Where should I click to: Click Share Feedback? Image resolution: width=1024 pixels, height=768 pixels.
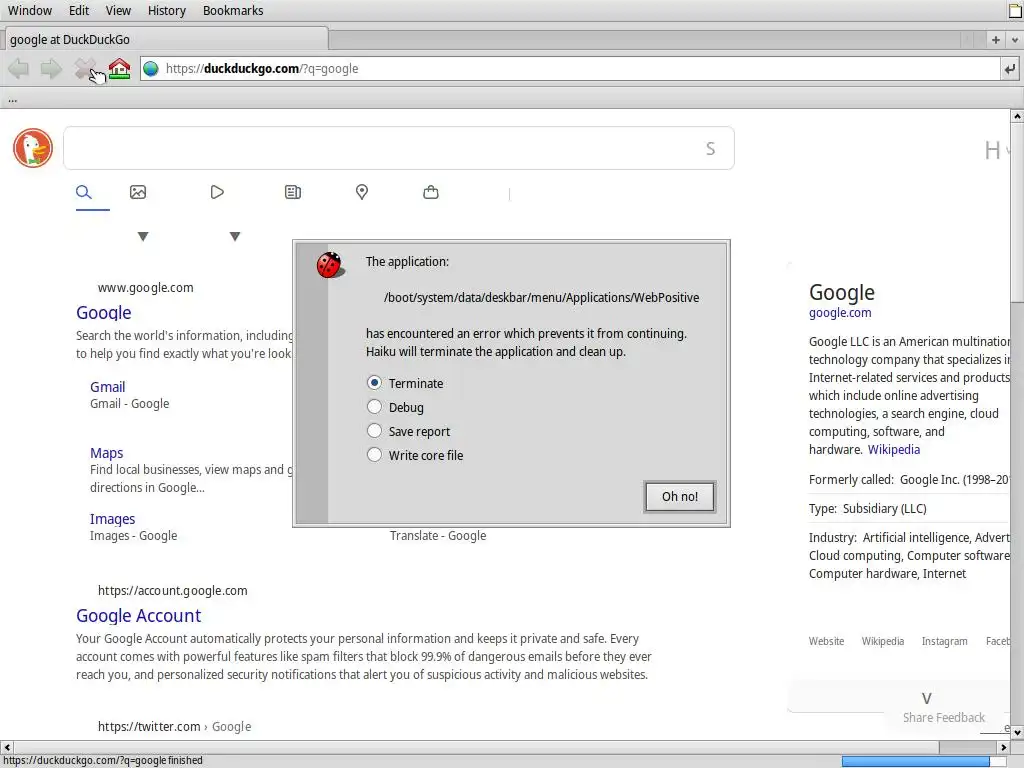944,718
